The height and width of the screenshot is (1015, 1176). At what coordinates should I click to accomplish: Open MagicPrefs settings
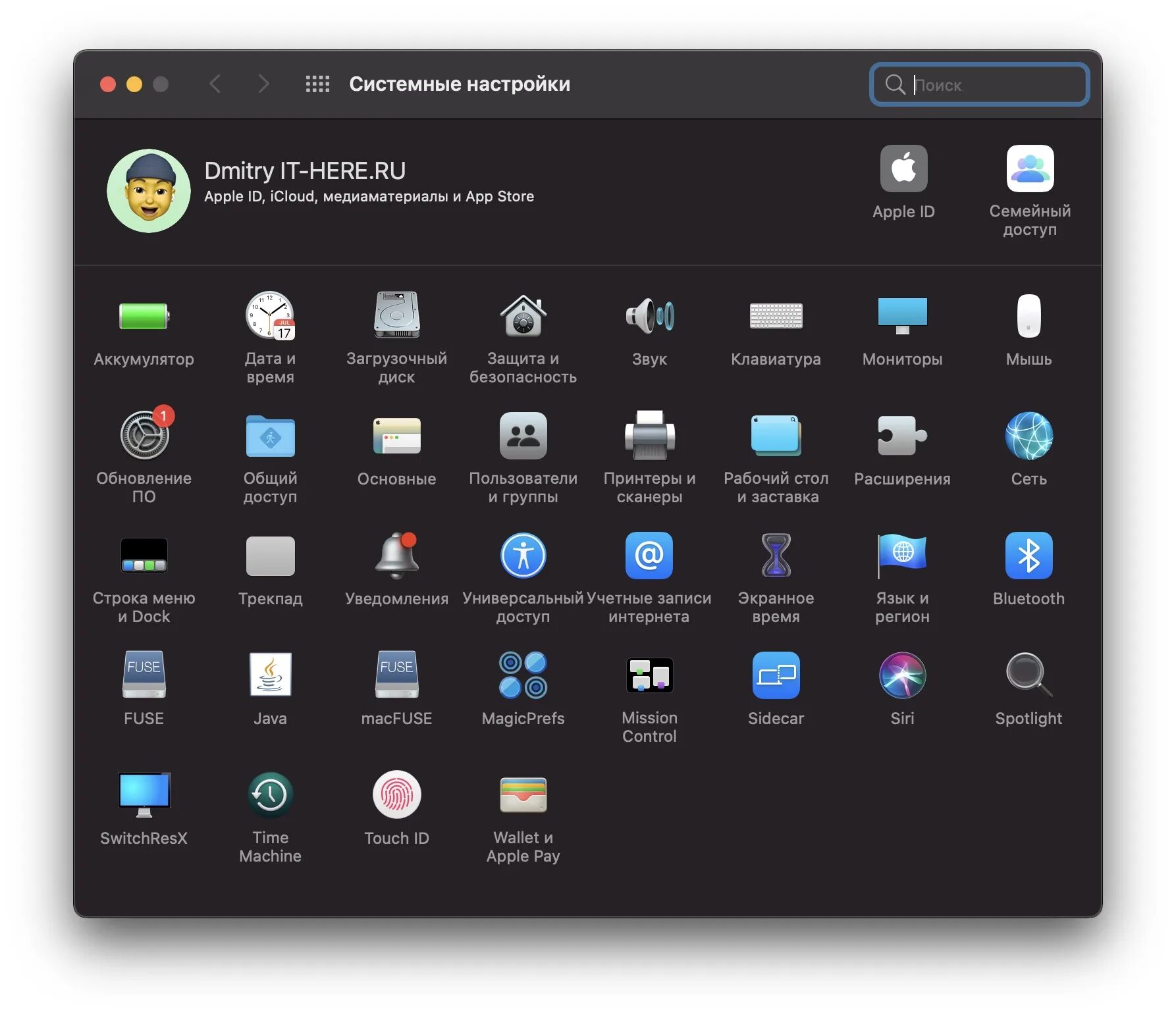pyautogui.click(x=523, y=675)
